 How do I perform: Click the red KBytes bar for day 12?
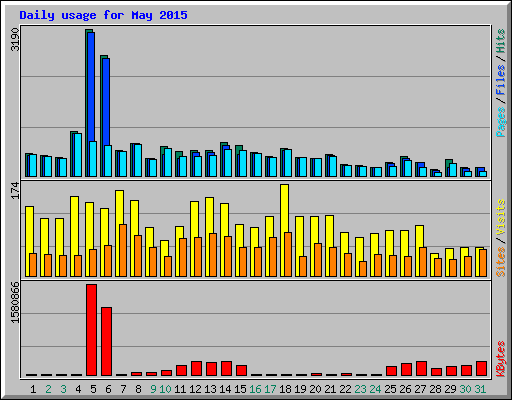pyautogui.click(x=196, y=369)
